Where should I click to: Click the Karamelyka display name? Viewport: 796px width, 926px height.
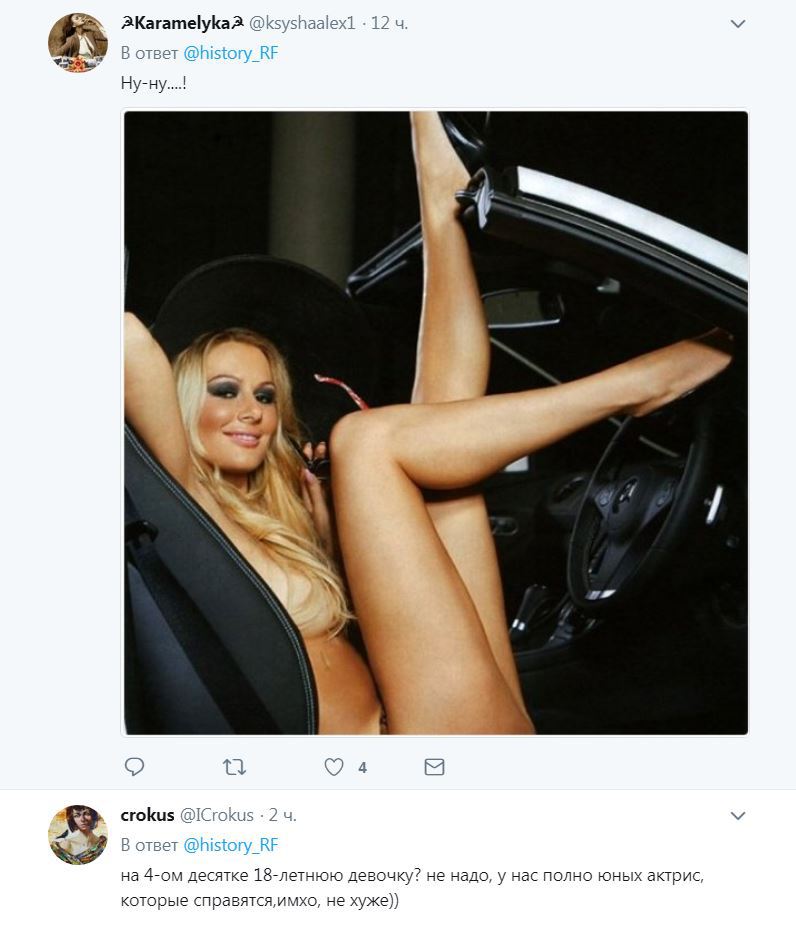(x=182, y=23)
